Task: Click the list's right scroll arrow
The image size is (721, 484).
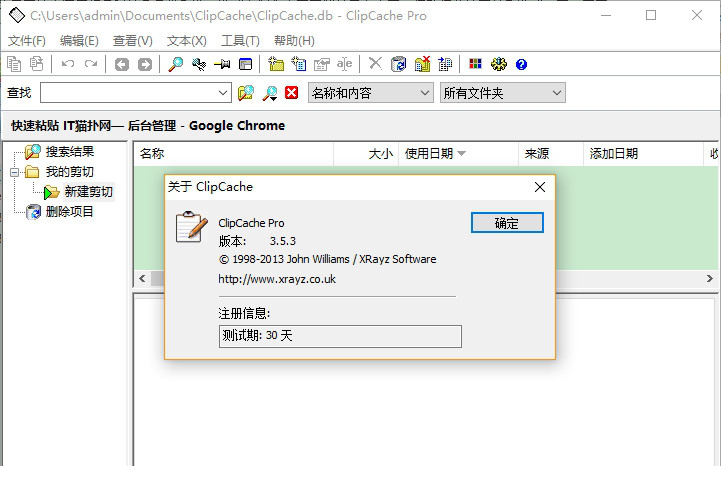Action: pyautogui.click(x=710, y=279)
